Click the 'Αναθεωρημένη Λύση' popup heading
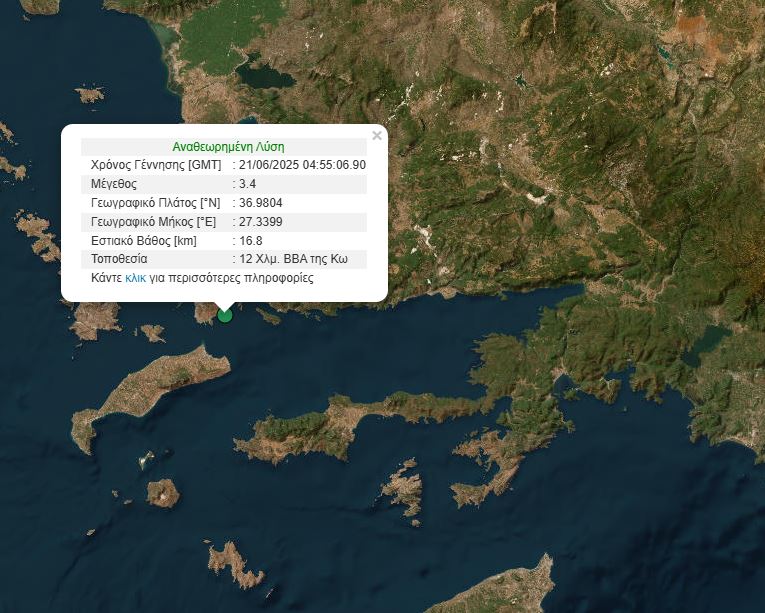Image resolution: width=765 pixels, height=613 pixels. tap(228, 146)
